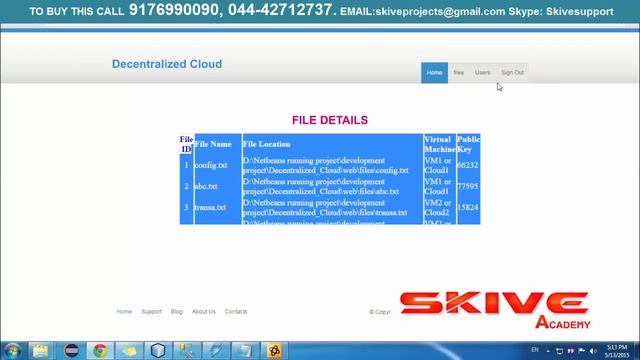This screenshot has width=640, height=360.
Task: Click public key value 77595
Action: pos(468,186)
